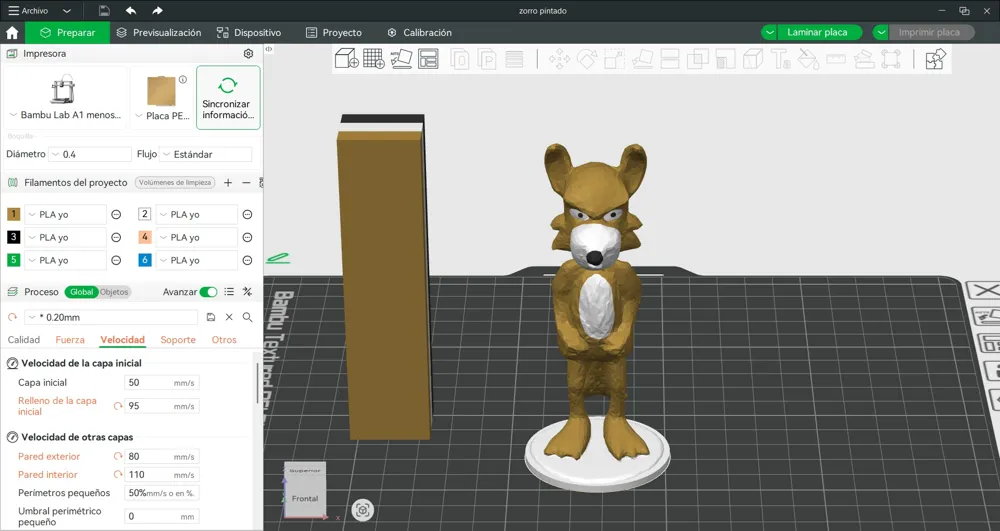1000x531 pixels.
Task: Open the Proyecto tab
Action: coord(334,33)
